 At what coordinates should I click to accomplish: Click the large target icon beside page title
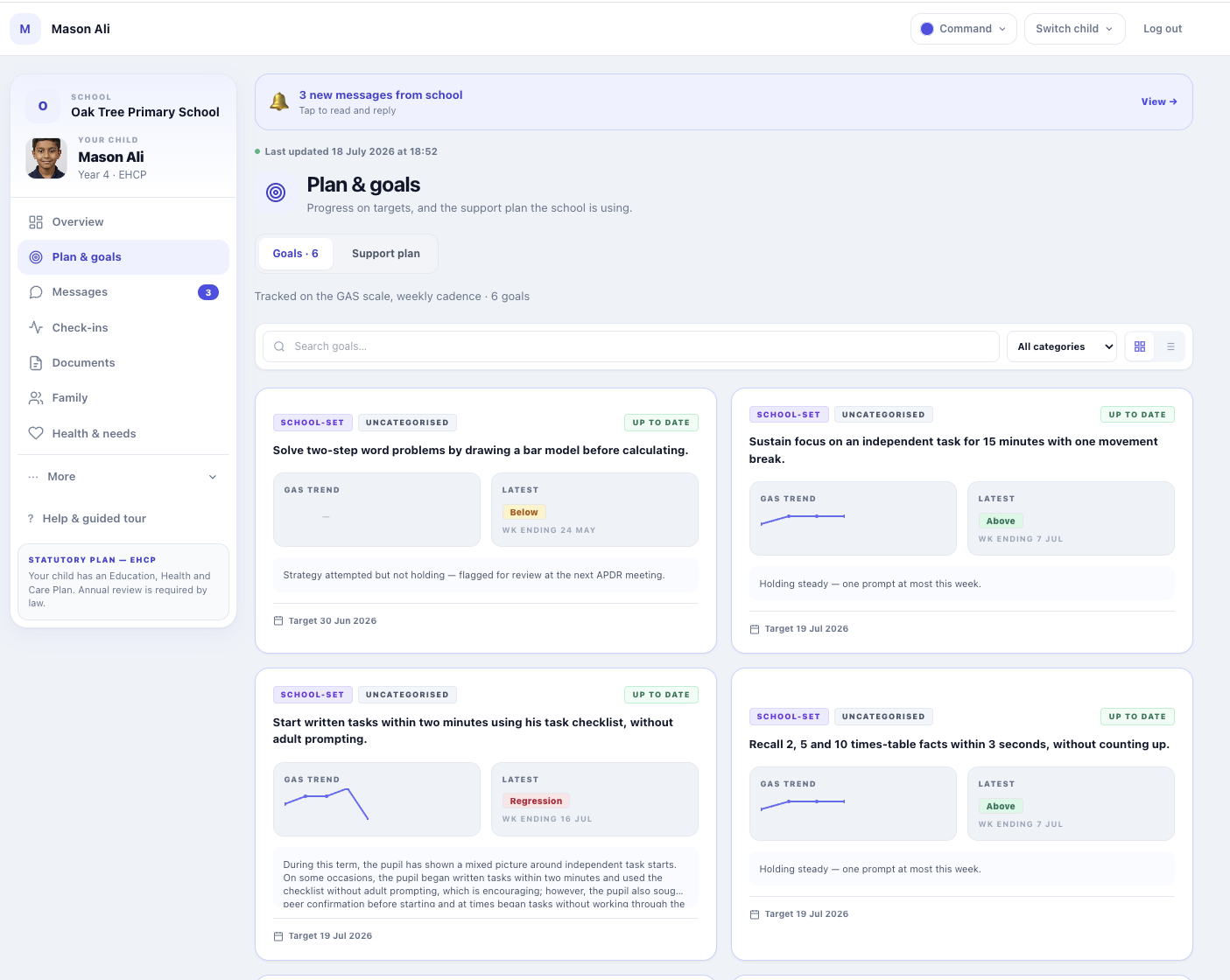[x=276, y=192]
